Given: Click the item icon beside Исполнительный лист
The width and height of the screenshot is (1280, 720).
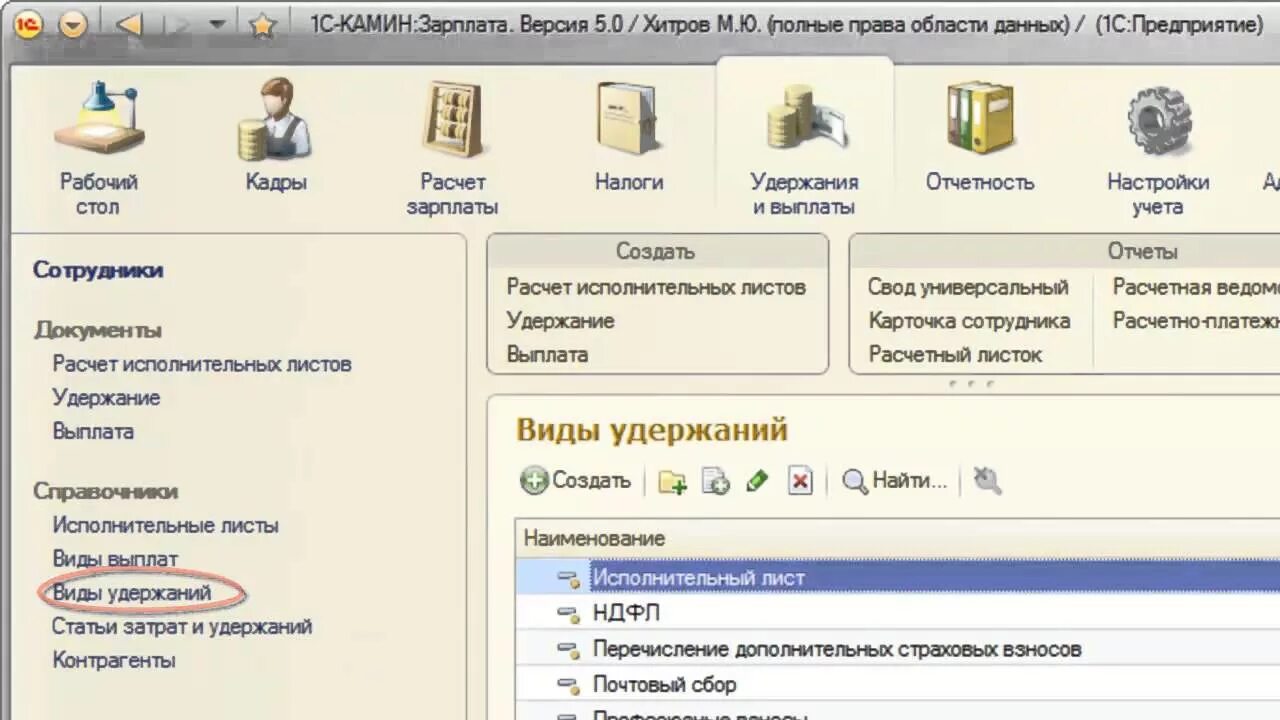Looking at the screenshot, I should [x=568, y=578].
